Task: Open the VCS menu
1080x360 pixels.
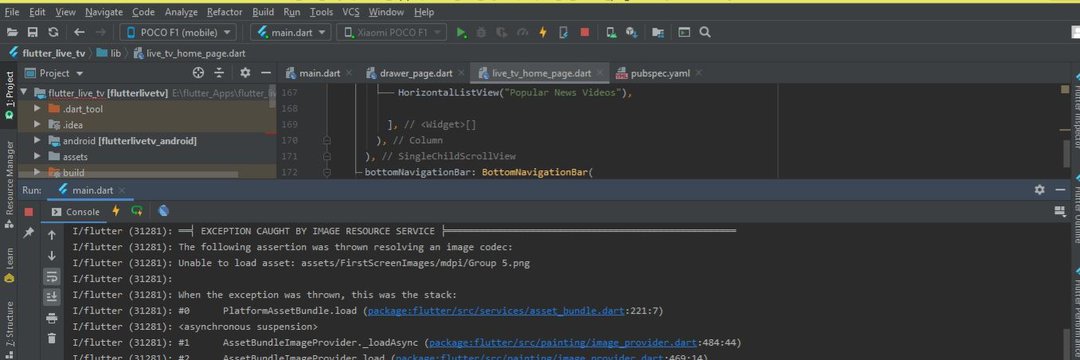Action: (x=351, y=12)
